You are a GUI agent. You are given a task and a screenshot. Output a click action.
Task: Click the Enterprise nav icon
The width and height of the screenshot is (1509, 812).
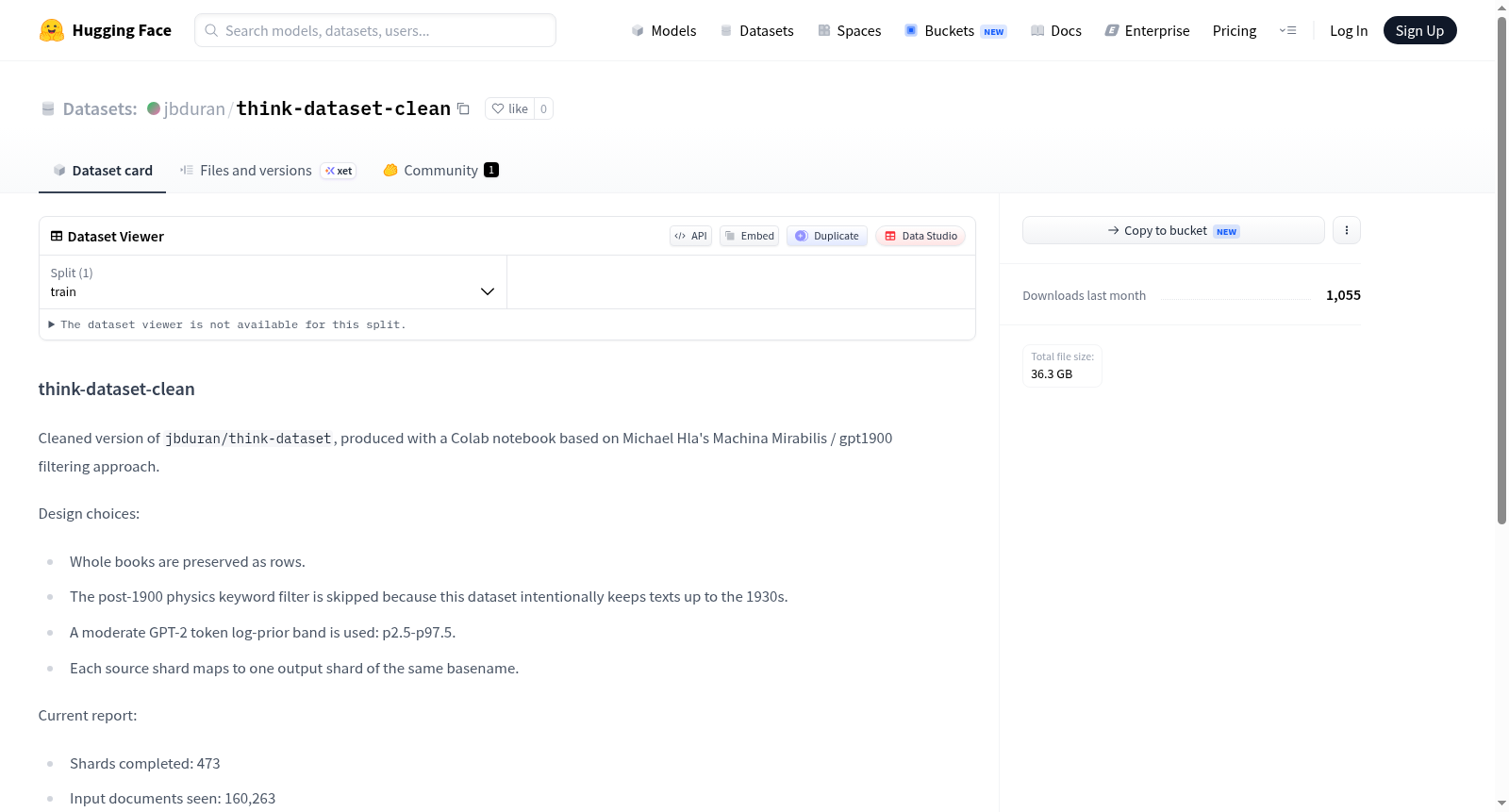1112,30
